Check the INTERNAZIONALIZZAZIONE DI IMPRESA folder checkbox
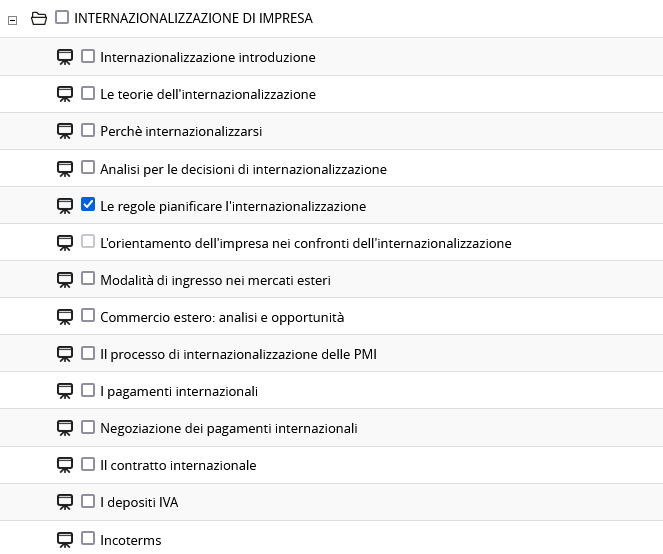663x554 pixels. click(62, 17)
